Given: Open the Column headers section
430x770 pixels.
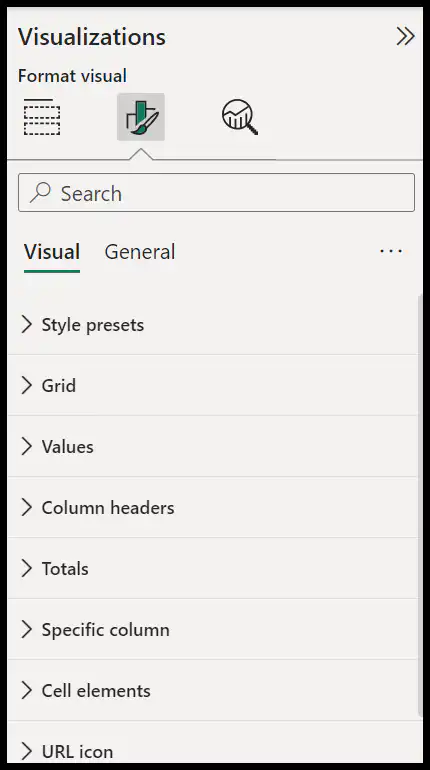Looking at the screenshot, I should (x=213, y=507).
